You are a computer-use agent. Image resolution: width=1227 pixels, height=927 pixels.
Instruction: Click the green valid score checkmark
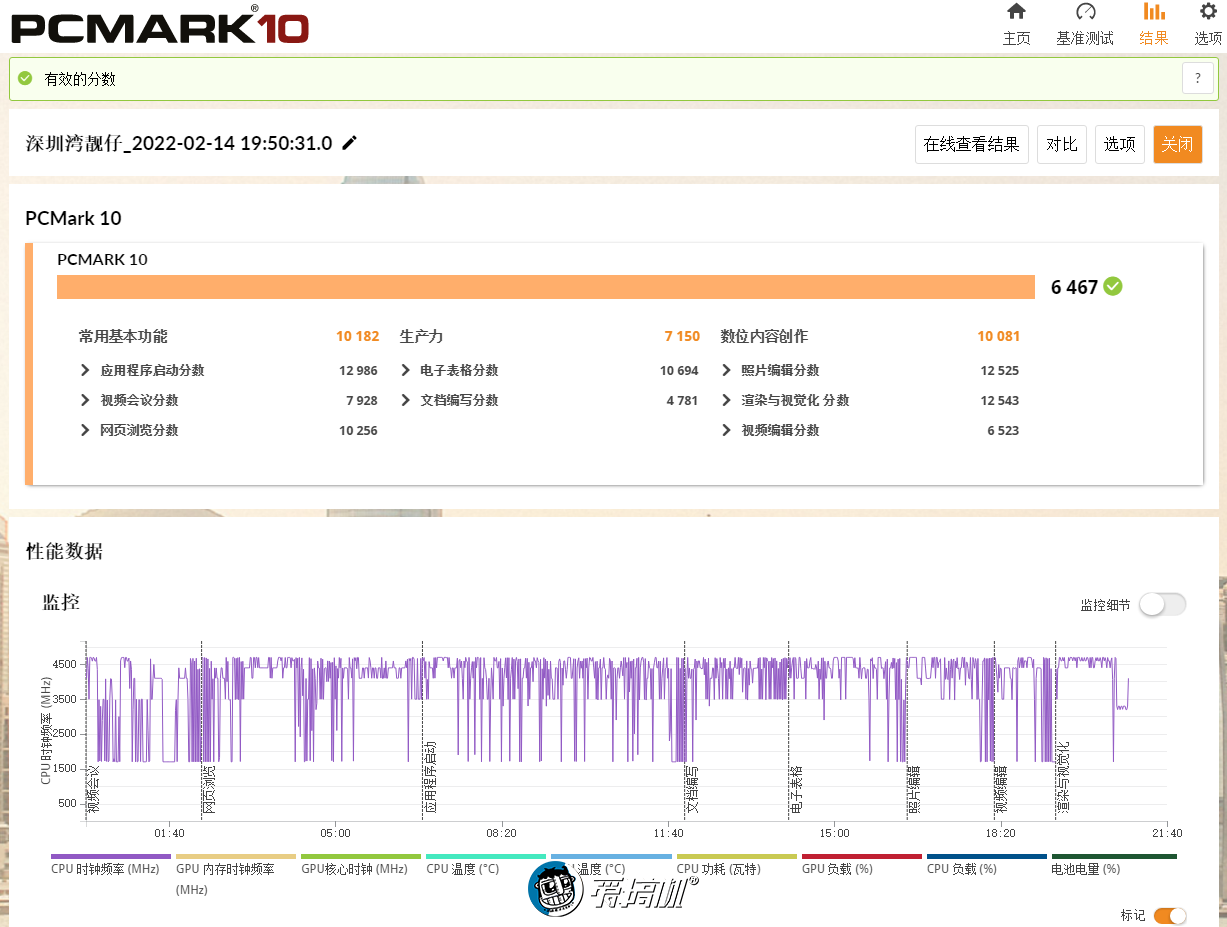click(1113, 287)
